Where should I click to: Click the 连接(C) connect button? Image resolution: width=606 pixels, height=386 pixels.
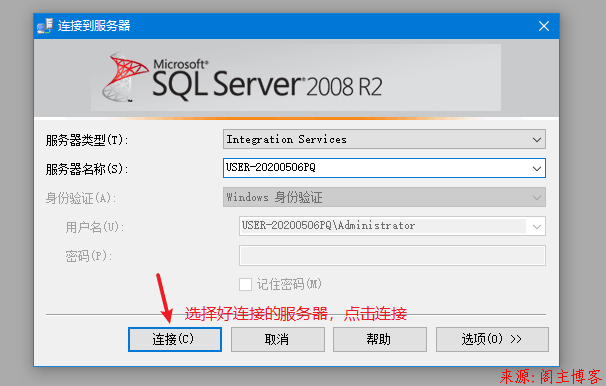[x=175, y=339]
